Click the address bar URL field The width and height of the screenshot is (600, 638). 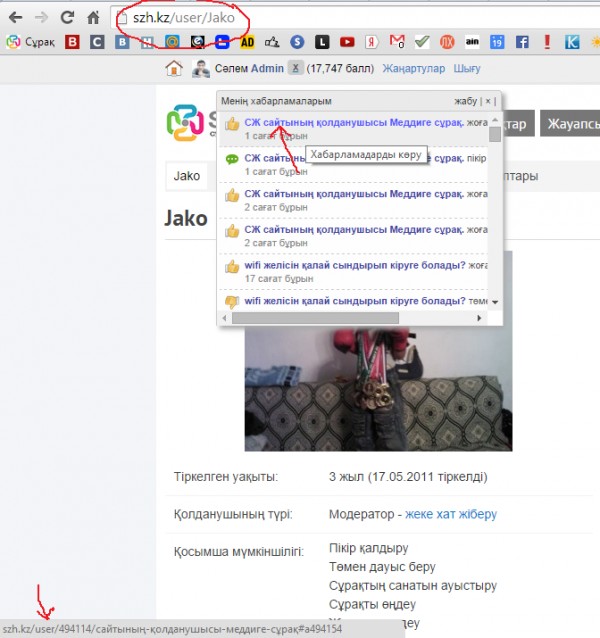300,17
